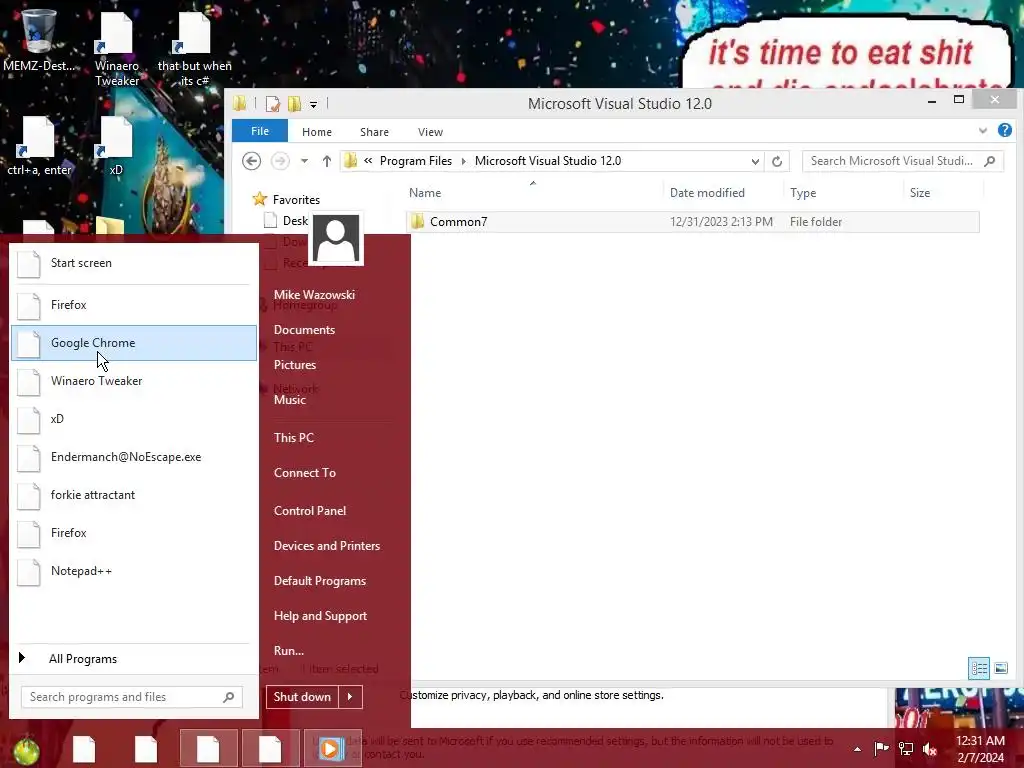Image resolution: width=1024 pixels, height=768 pixels.
Task: Click muted volume tray icon
Action: click(929, 749)
